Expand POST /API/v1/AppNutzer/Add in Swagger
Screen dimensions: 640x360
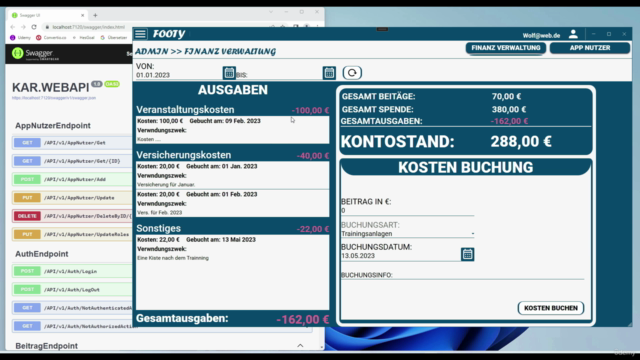click(72, 180)
